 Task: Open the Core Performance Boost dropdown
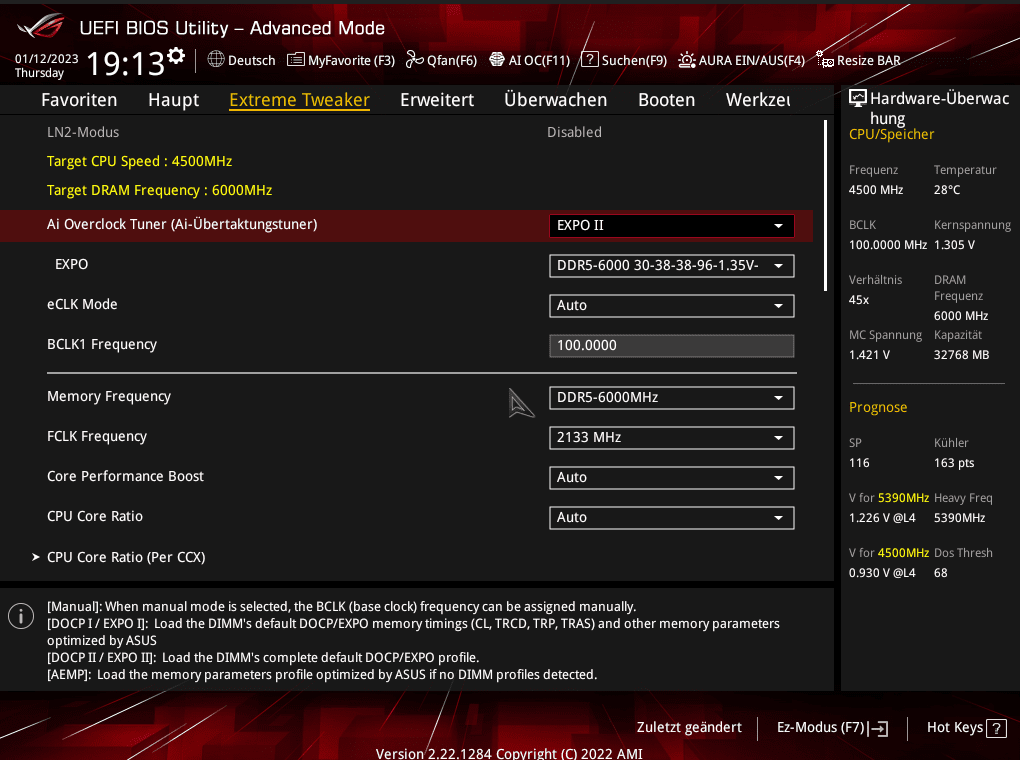[671, 478]
